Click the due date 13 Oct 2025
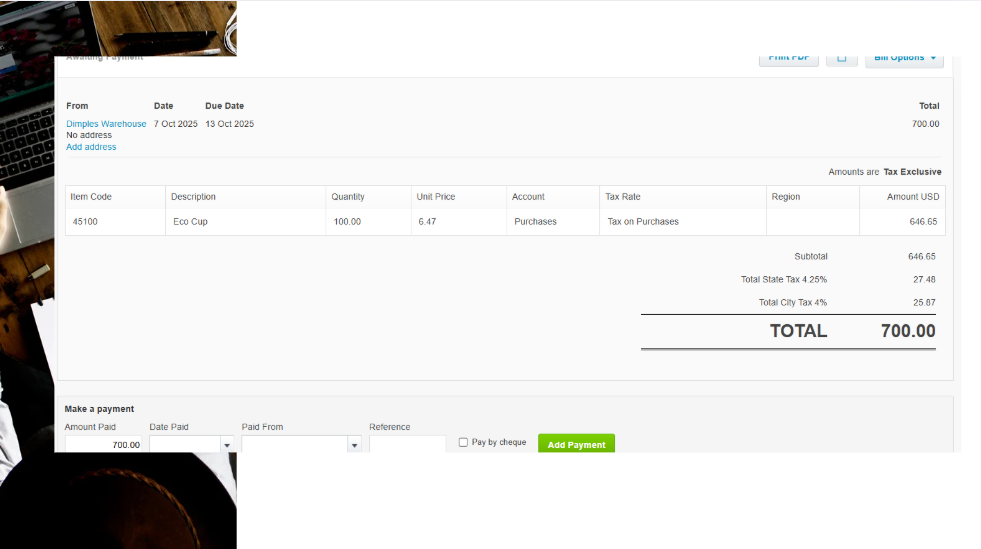The image size is (981, 549). tap(230, 124)
